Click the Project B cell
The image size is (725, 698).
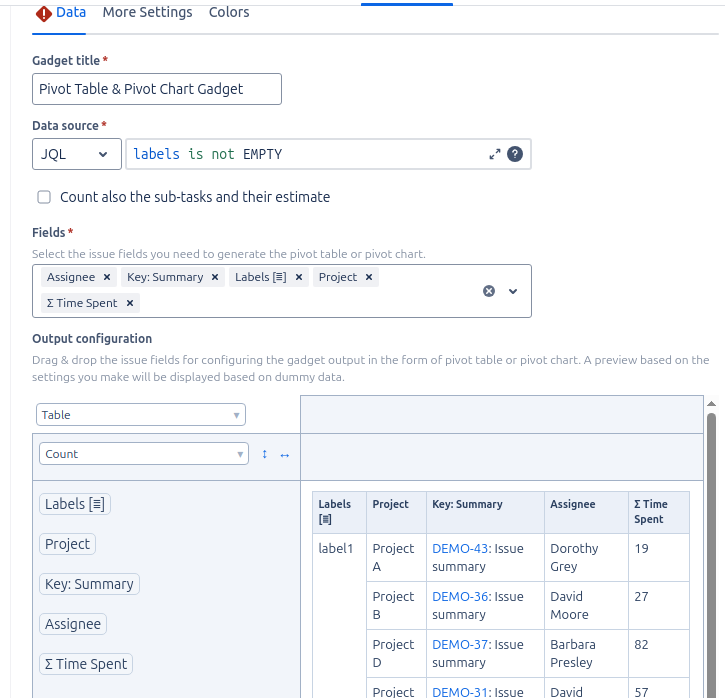[396, 606]
